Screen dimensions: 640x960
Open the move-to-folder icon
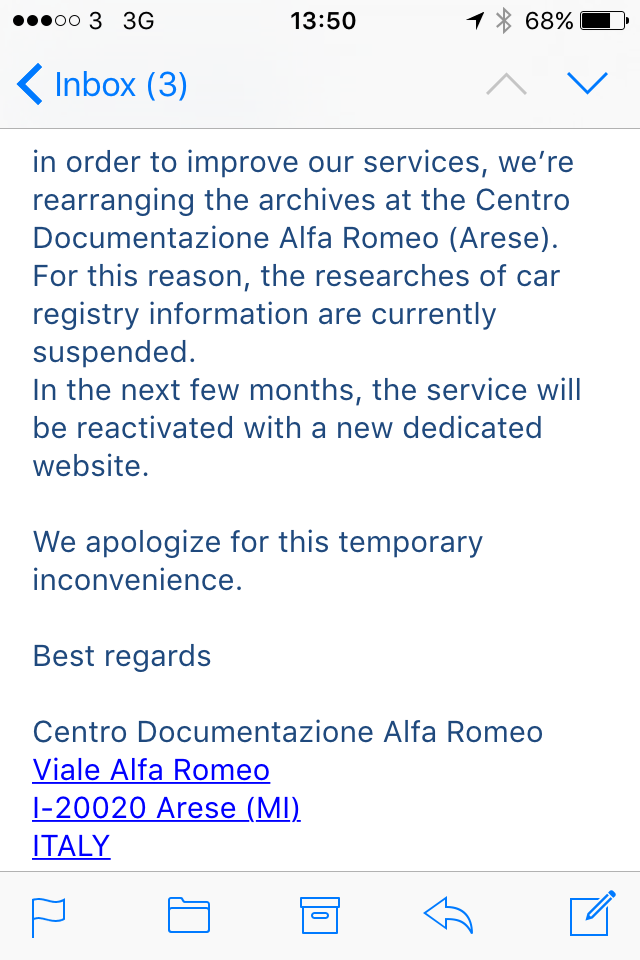pos(188,916)
